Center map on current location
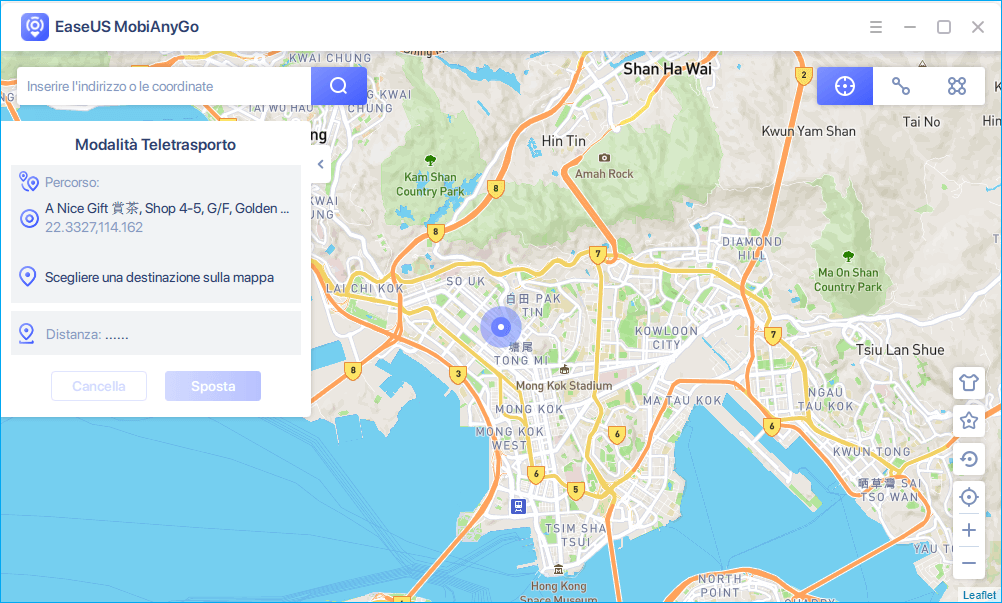This screenshot has width=1002, height=603. coord(968,497)
